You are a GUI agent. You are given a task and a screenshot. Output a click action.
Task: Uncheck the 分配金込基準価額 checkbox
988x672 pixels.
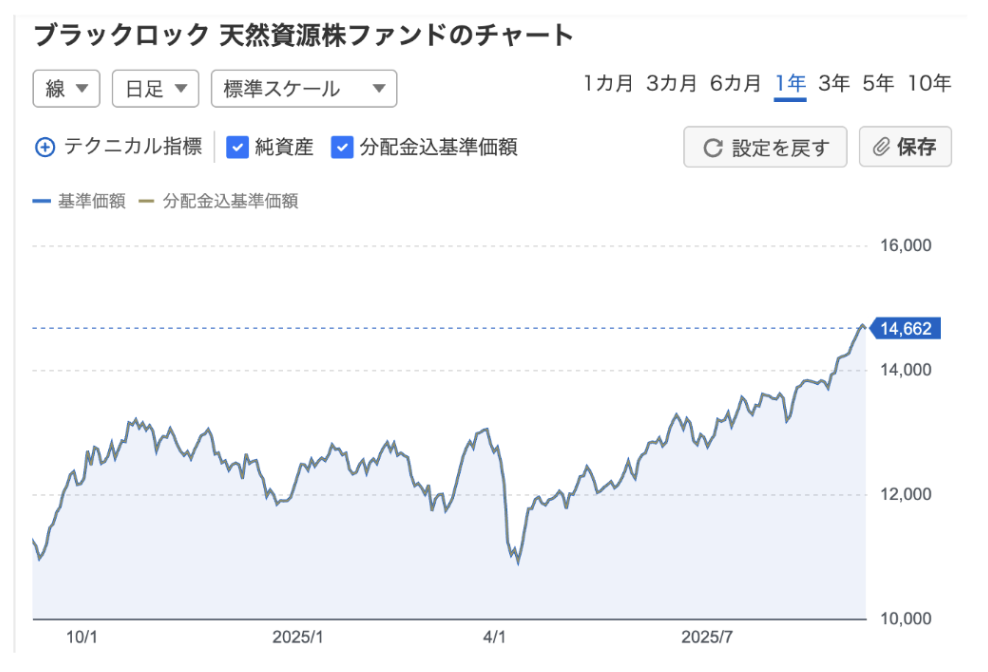coord(343,148)
